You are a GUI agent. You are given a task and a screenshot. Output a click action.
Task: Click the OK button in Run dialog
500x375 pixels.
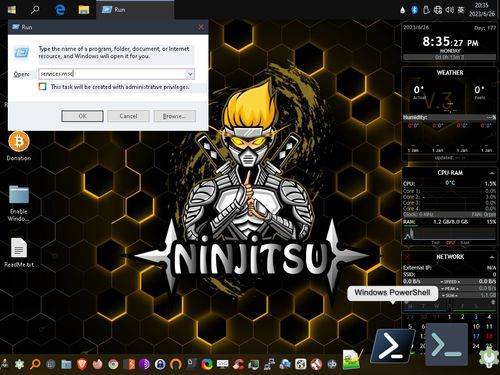coord(82,116)
